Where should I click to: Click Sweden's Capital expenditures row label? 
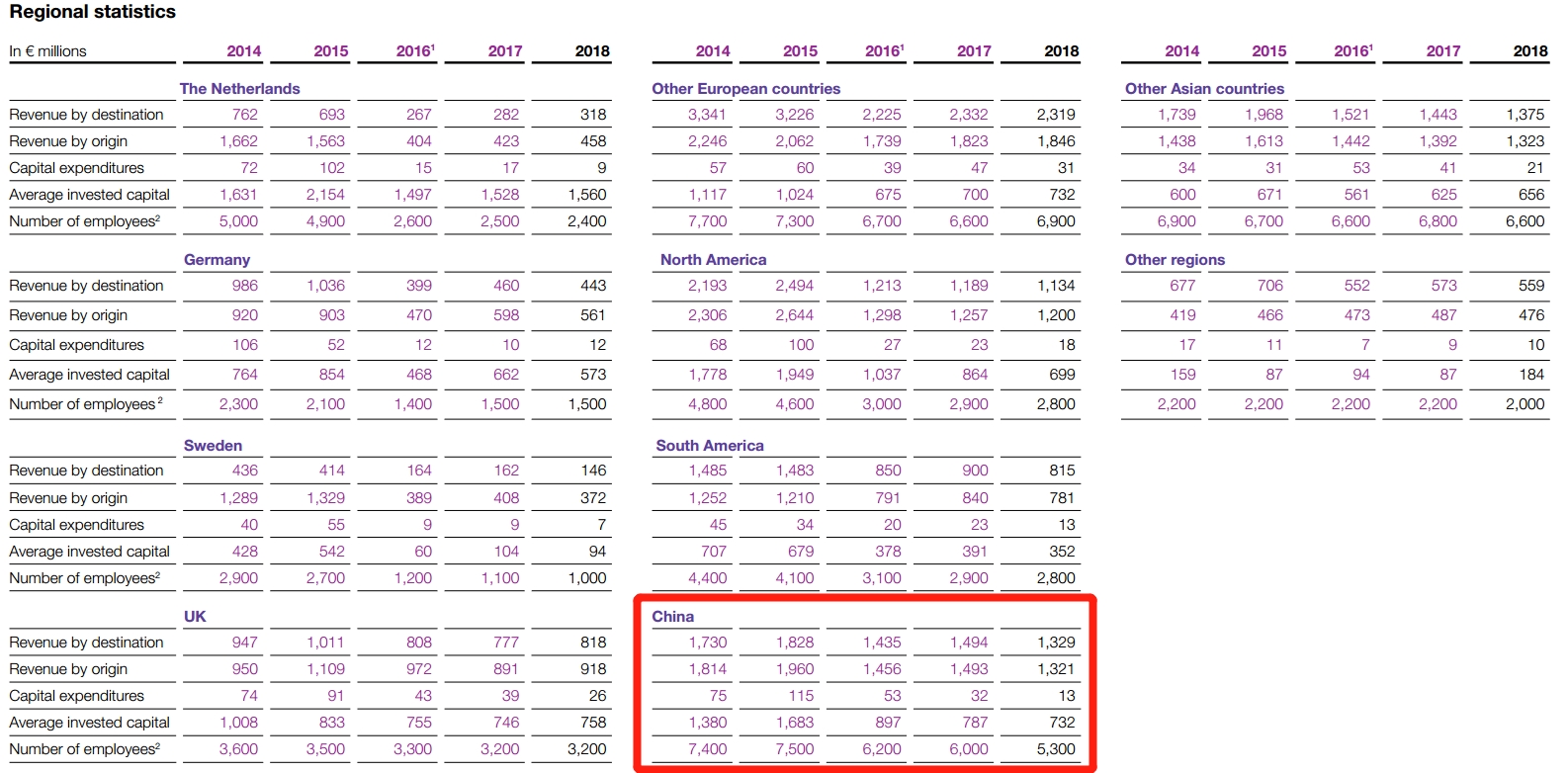76,525
